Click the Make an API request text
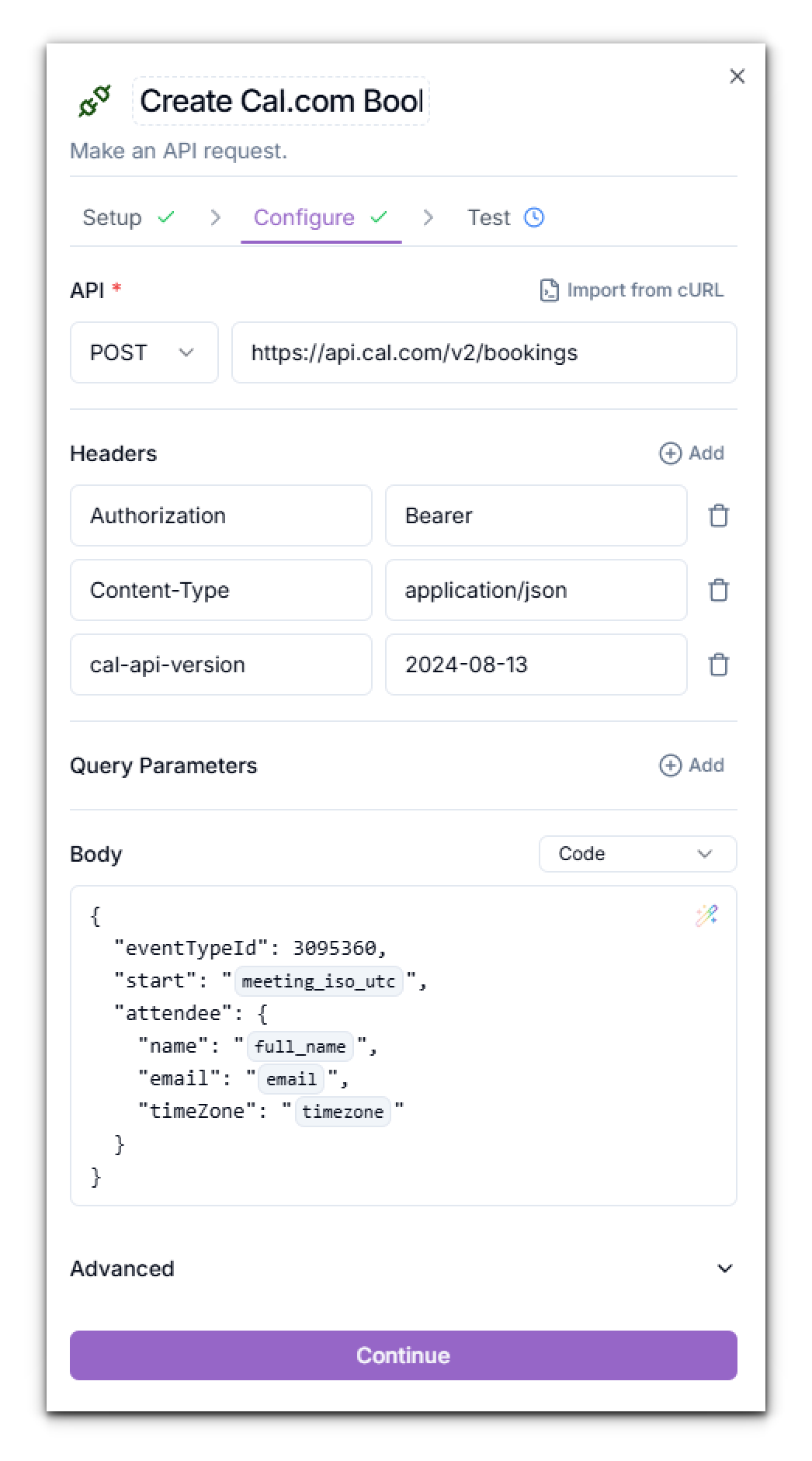 tap(179, 151)
